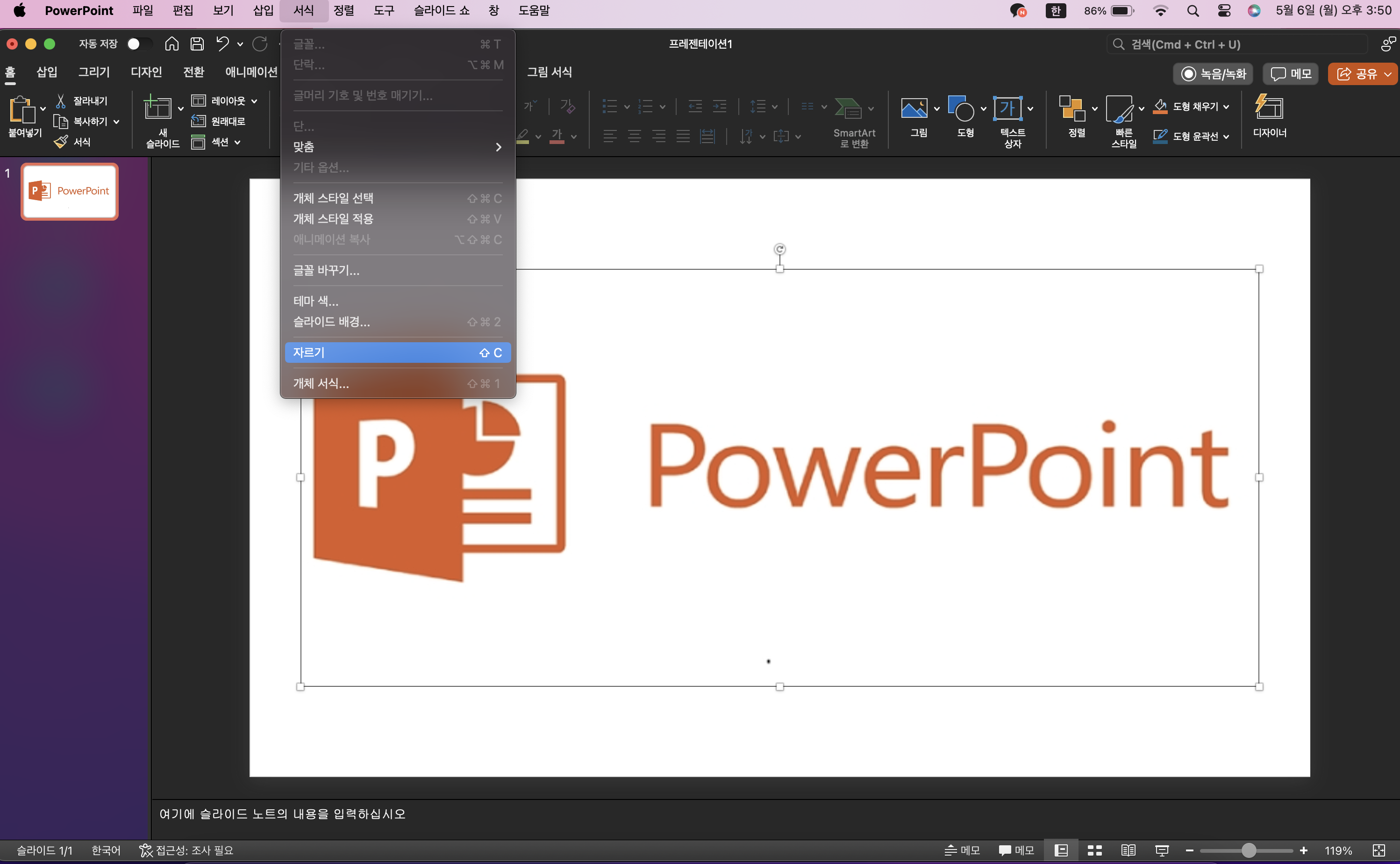Screen dimensions: 1400x864
Task: Click the Cut (잘라내기) scissors button
Action: pyautogui.click(x=81, y=101)
